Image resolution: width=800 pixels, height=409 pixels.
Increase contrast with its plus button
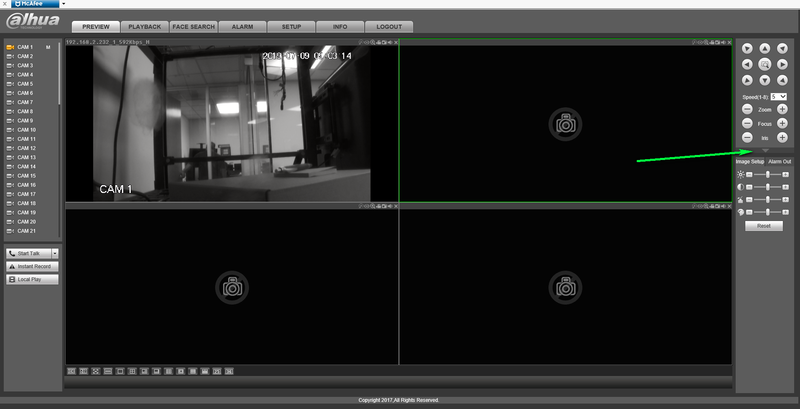[x=785, y=187]
